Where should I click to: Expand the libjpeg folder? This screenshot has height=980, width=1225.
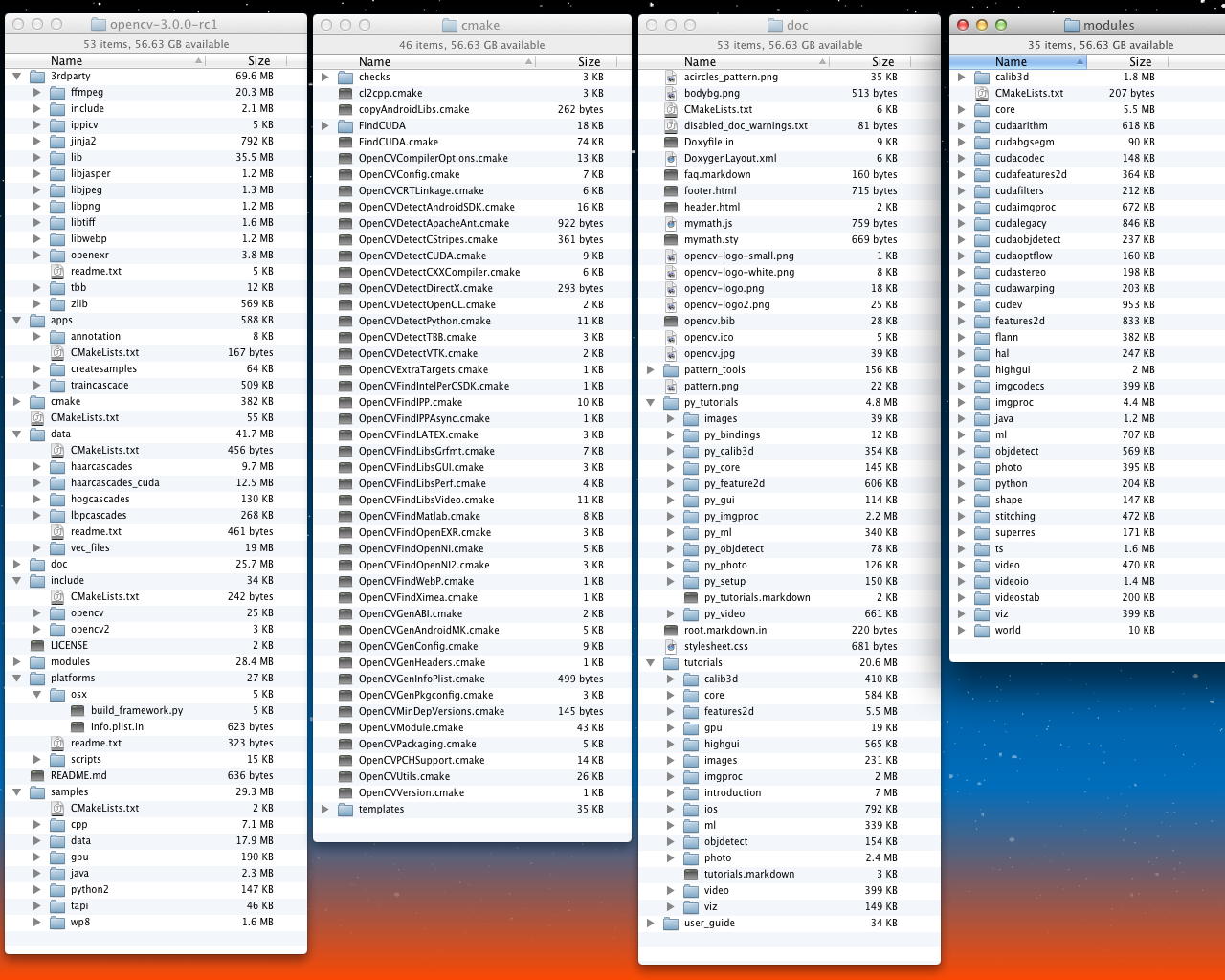(x=37, y=190)
